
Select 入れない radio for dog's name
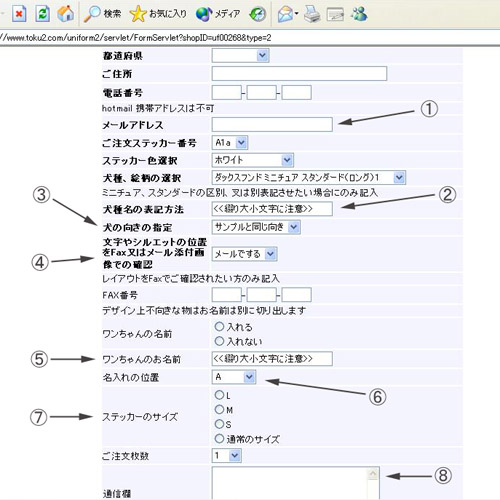[x=219, y=341]
